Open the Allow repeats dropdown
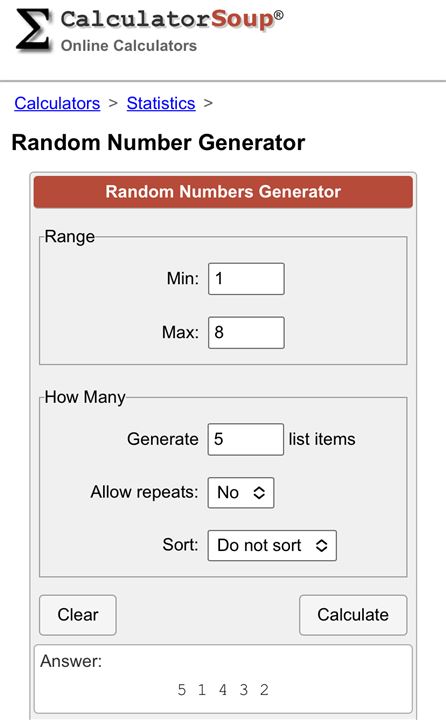446x720 pixels. pyautogui.click(x=241, y=493)
